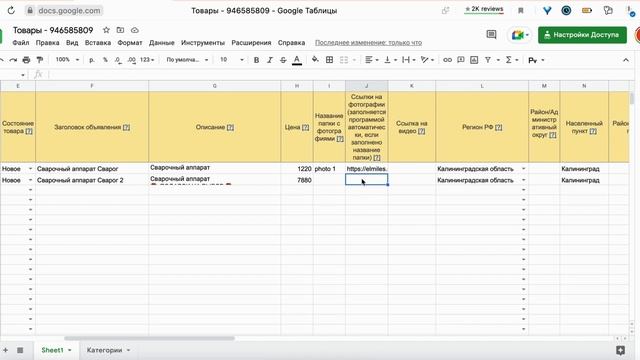
Task: Open the fill color bucket
Action: (x=315, y=60)
